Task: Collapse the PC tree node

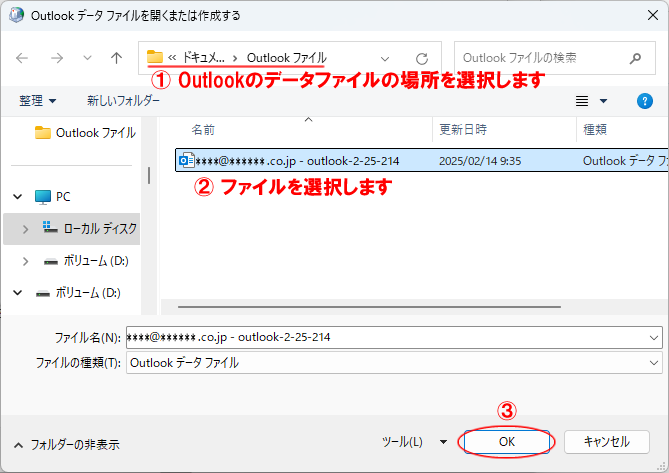Action: point(17,197)
